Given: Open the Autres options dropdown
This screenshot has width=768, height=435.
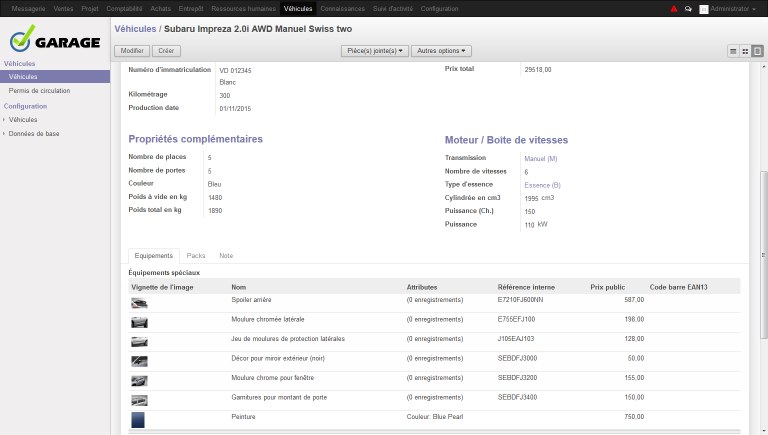Looking at the screenshot, I should [x=441, y=50].
